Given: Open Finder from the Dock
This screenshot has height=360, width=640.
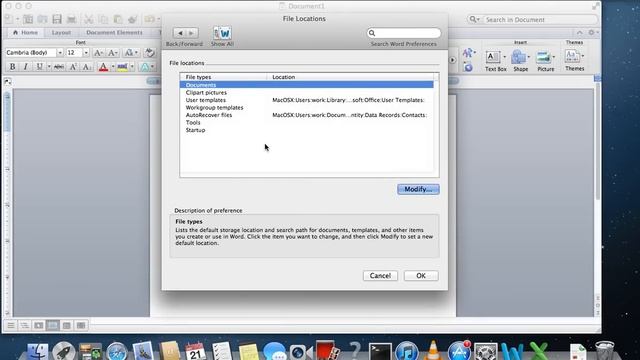Looking at the screenshot, I should [37, 351].
